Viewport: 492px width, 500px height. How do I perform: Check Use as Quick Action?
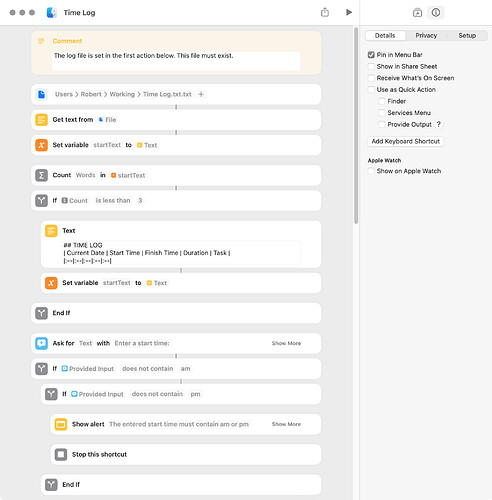pos(371,89)
